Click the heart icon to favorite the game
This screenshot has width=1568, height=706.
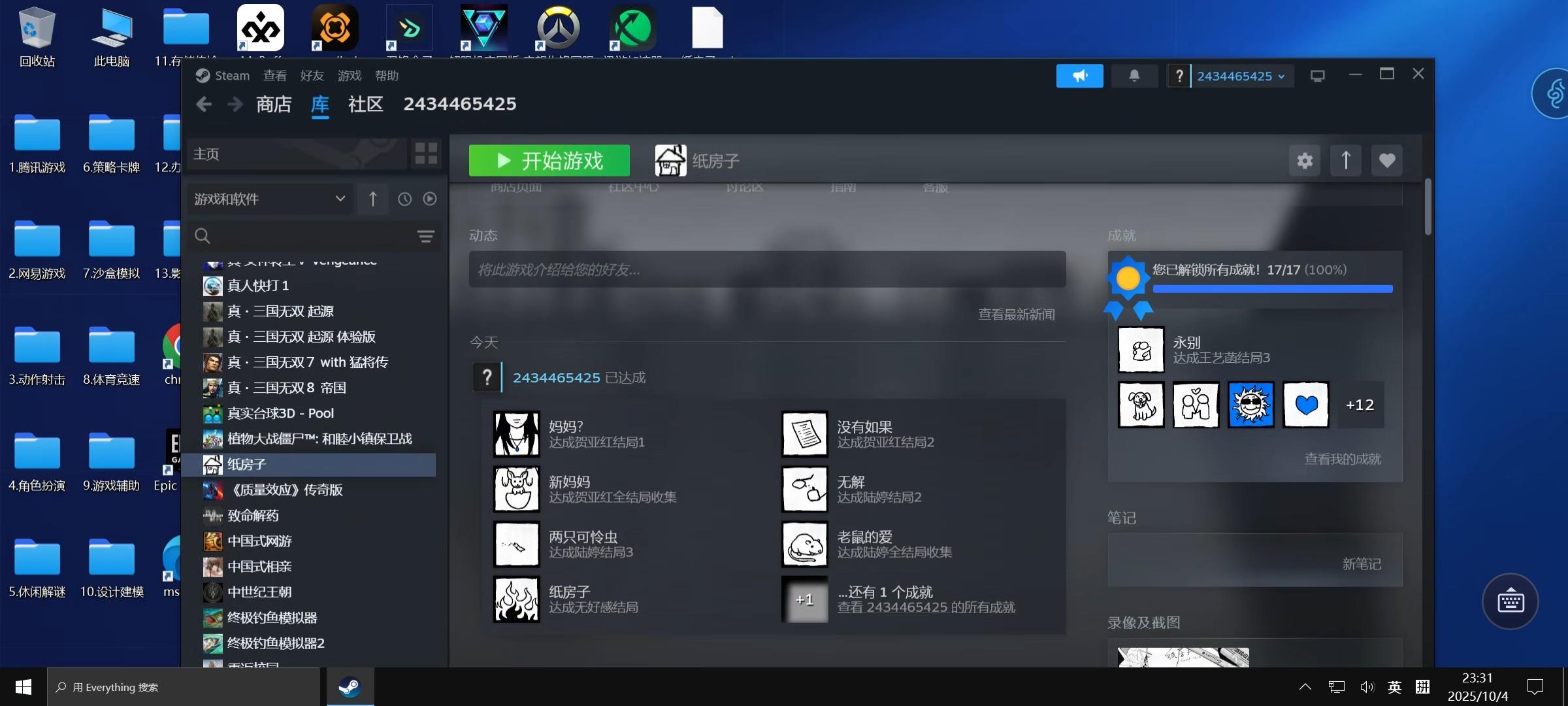coord(1386,161)
